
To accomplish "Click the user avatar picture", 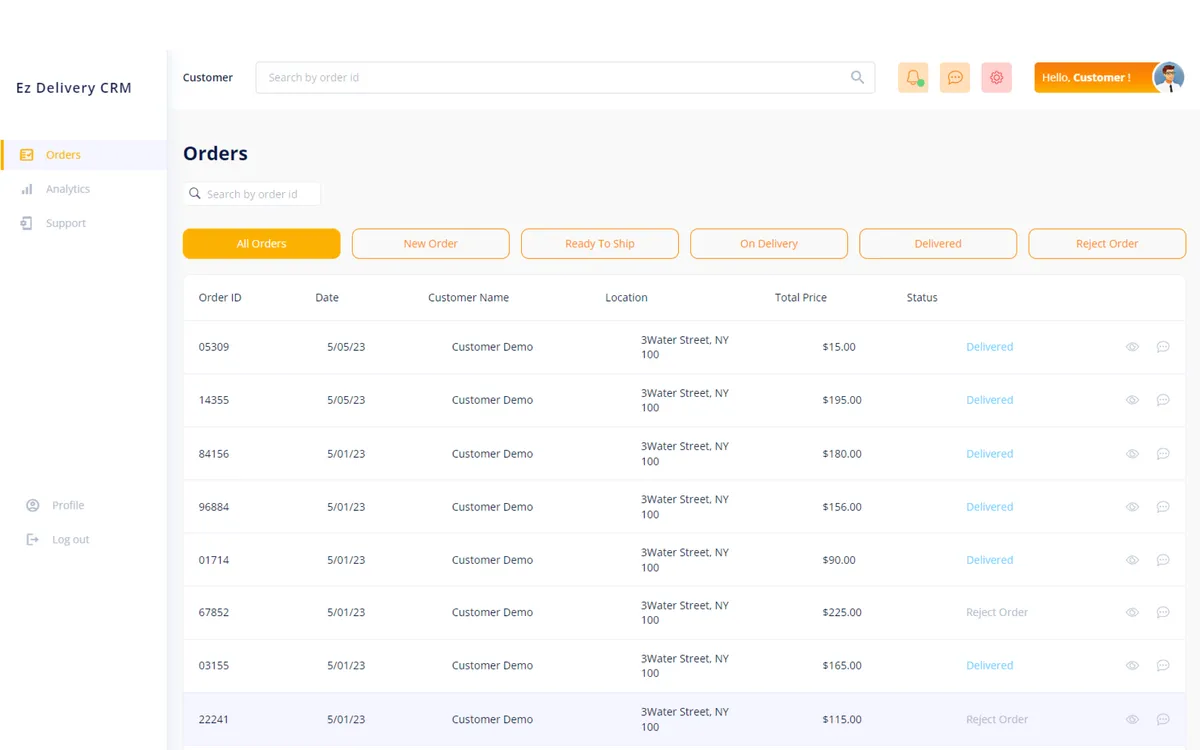I will (x=1169, y=77).
